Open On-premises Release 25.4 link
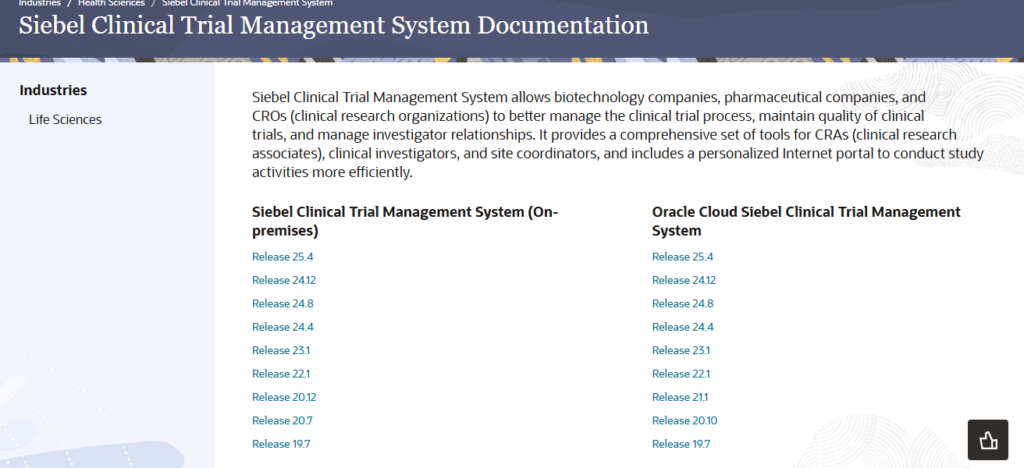This screenshot has width=1024, height=468. [x=283, y=257]
